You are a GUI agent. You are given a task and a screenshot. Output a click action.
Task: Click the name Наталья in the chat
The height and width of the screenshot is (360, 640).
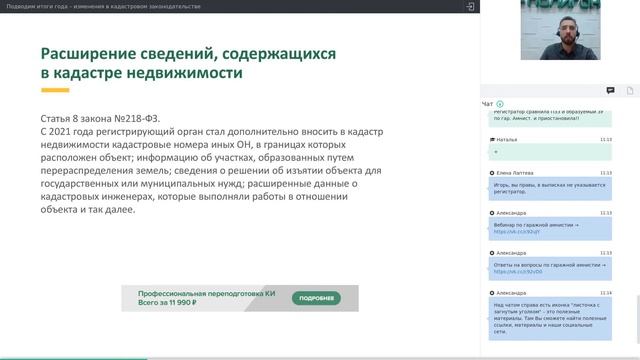tap(507, 140)
